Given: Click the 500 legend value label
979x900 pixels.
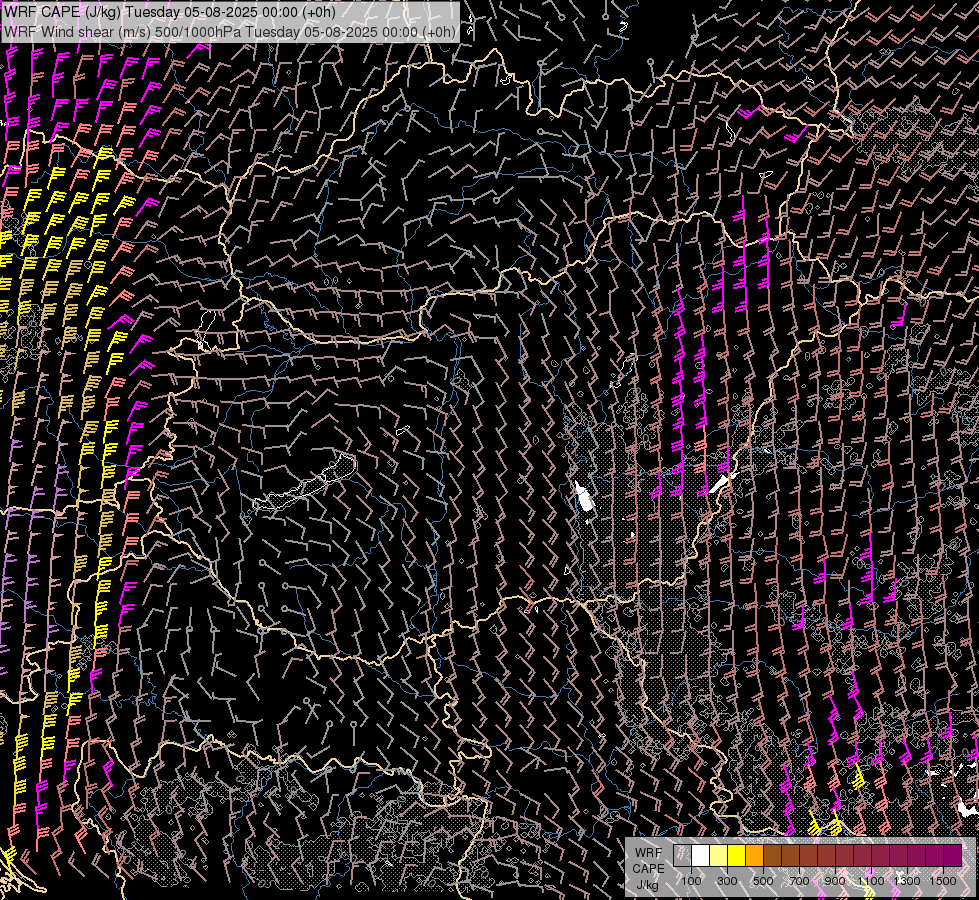Looking at the screenshot, I should pyautogui.click(x=763, y=881).
